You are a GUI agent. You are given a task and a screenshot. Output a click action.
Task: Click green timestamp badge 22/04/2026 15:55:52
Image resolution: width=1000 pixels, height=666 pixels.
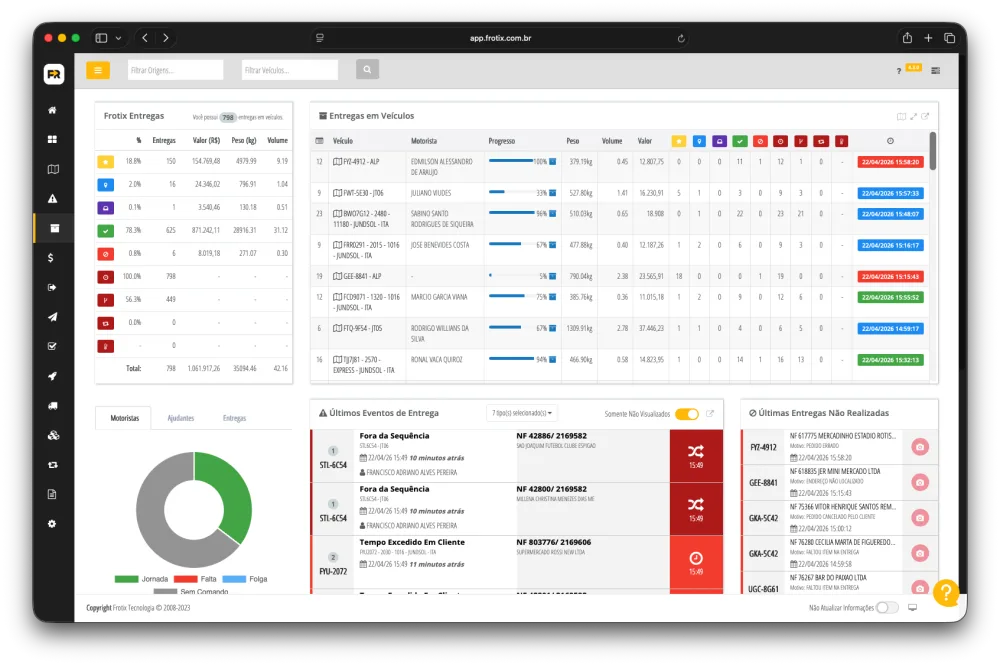[x=890, y=297]
